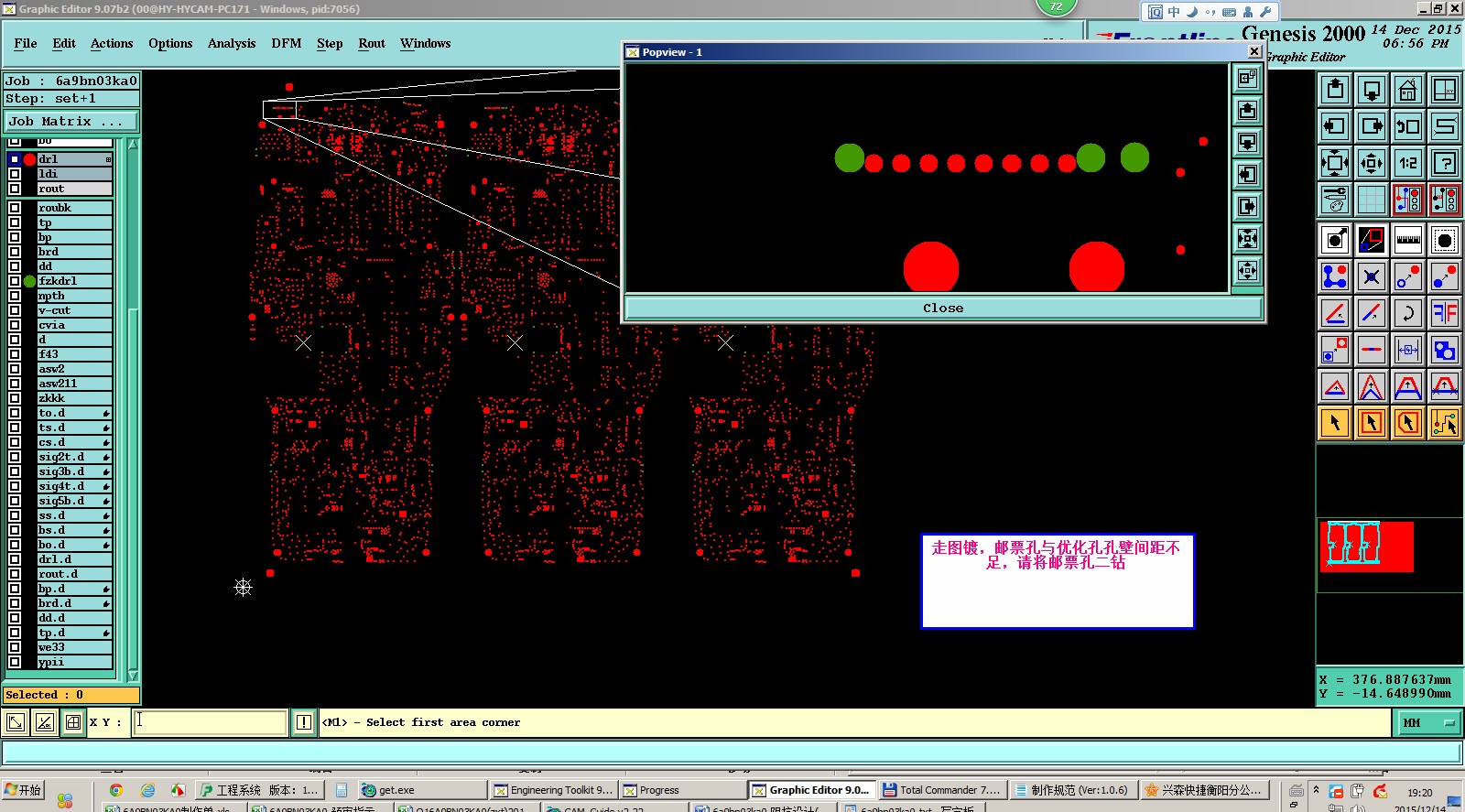
Task: Toggle the grid display icon
Action: (1372, 200)
